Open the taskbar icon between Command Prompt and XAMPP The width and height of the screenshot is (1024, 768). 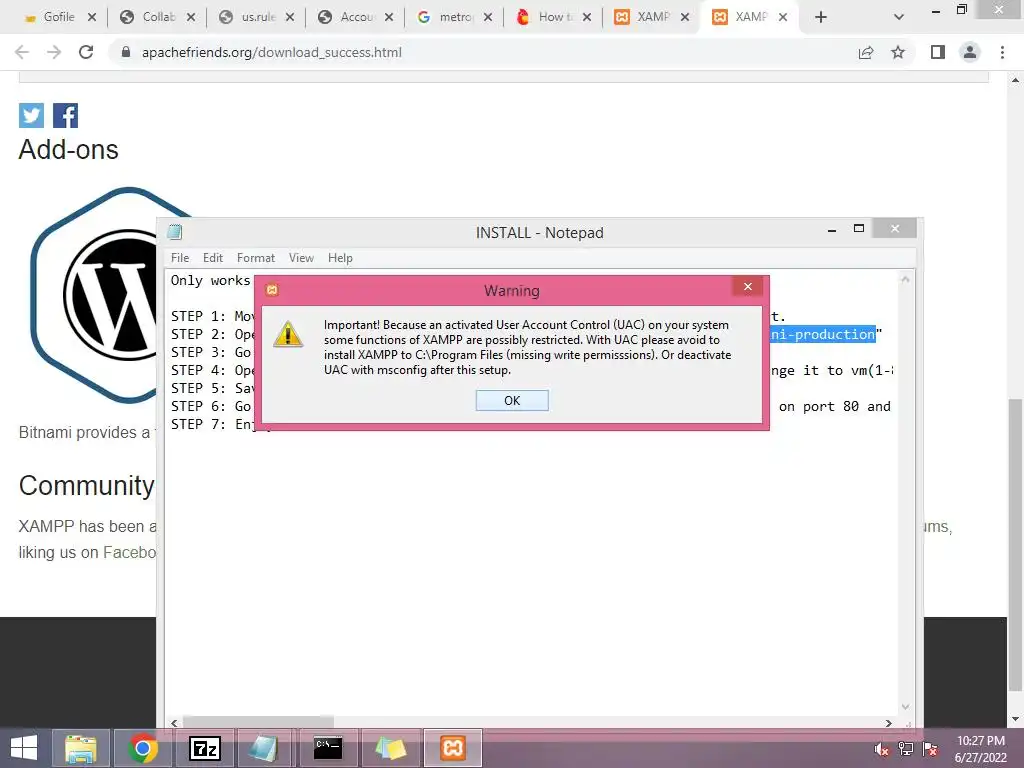coord(391,748)
